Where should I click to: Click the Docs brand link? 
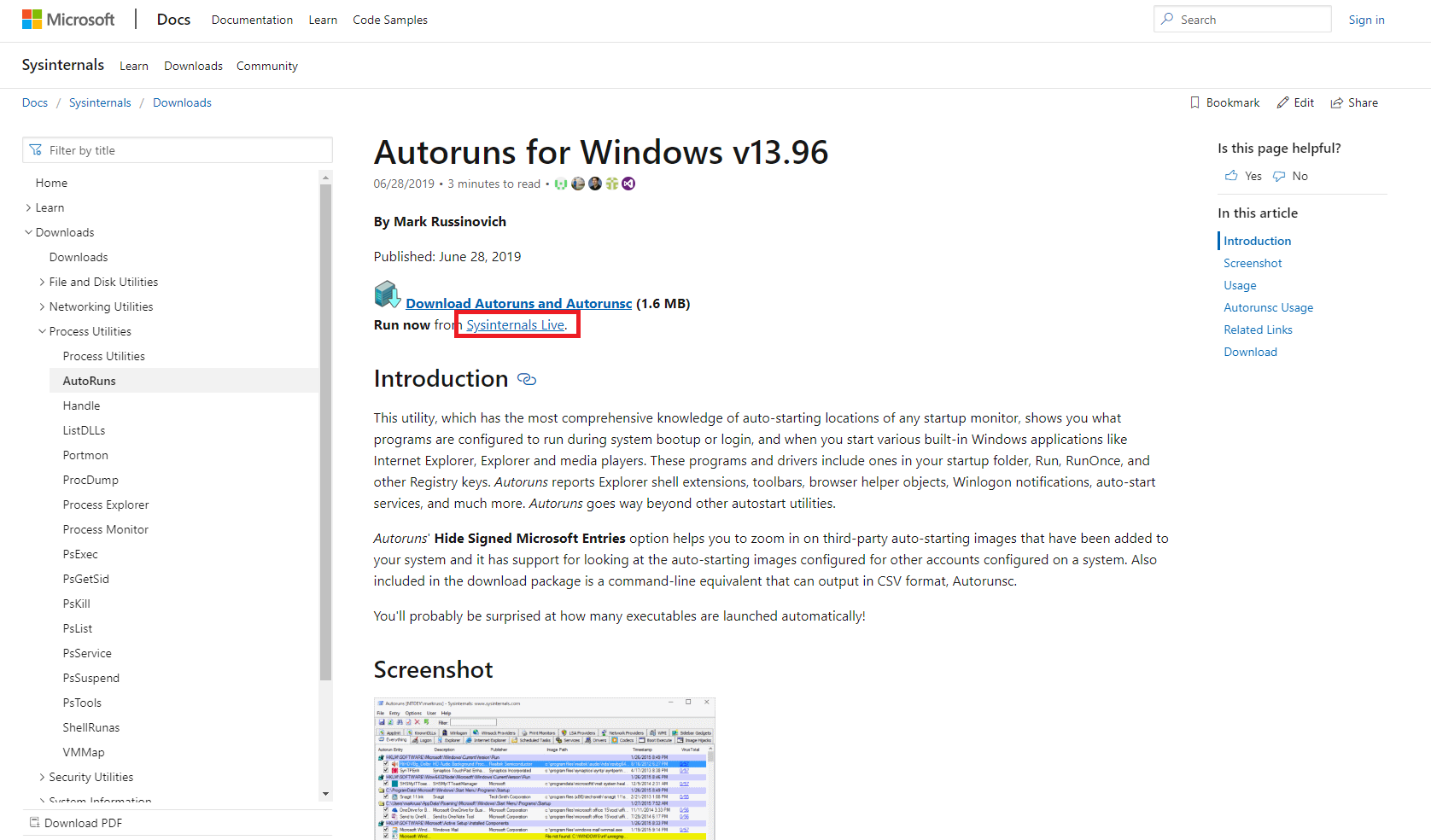click(173, 20)
